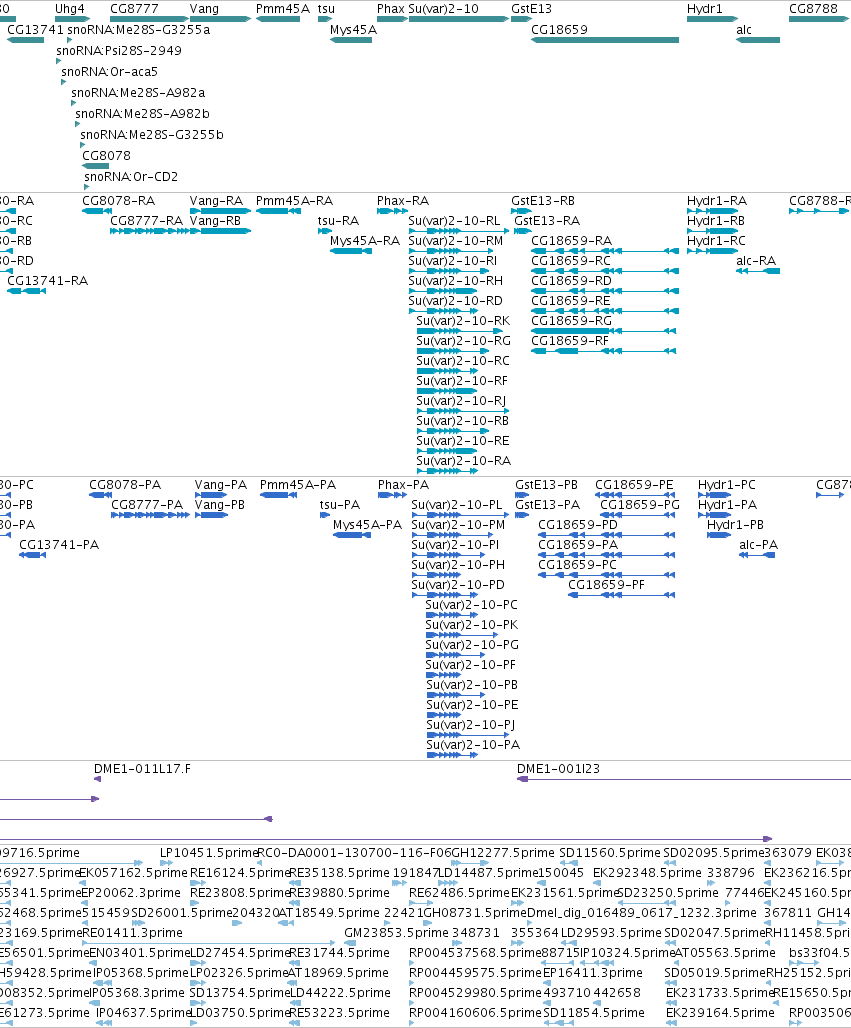This screenshot has height=1028, width=851.
Task: Click the Hydr1-RC transcript label
Action: [x=716, y=241]
